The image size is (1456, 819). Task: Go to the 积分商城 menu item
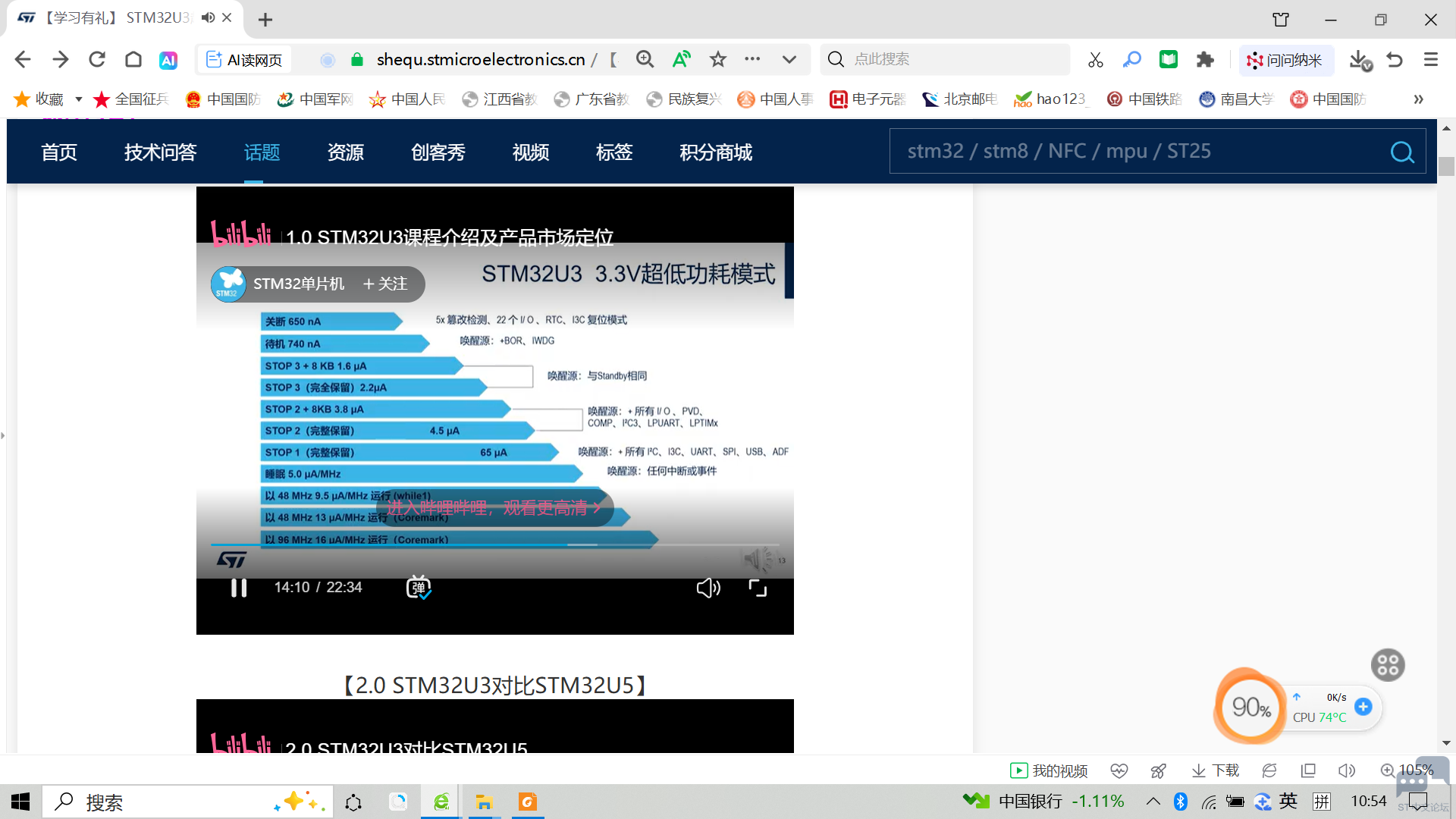pyautogui.click(x=715, y=152)
